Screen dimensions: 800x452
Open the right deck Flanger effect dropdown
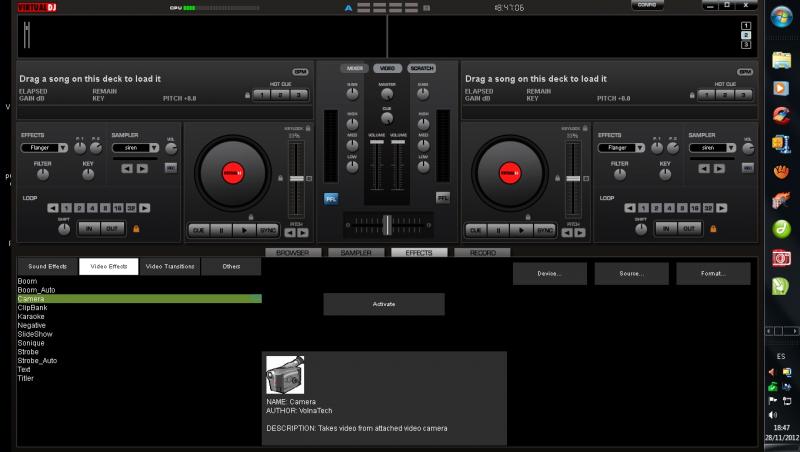[x=639, y=148]
